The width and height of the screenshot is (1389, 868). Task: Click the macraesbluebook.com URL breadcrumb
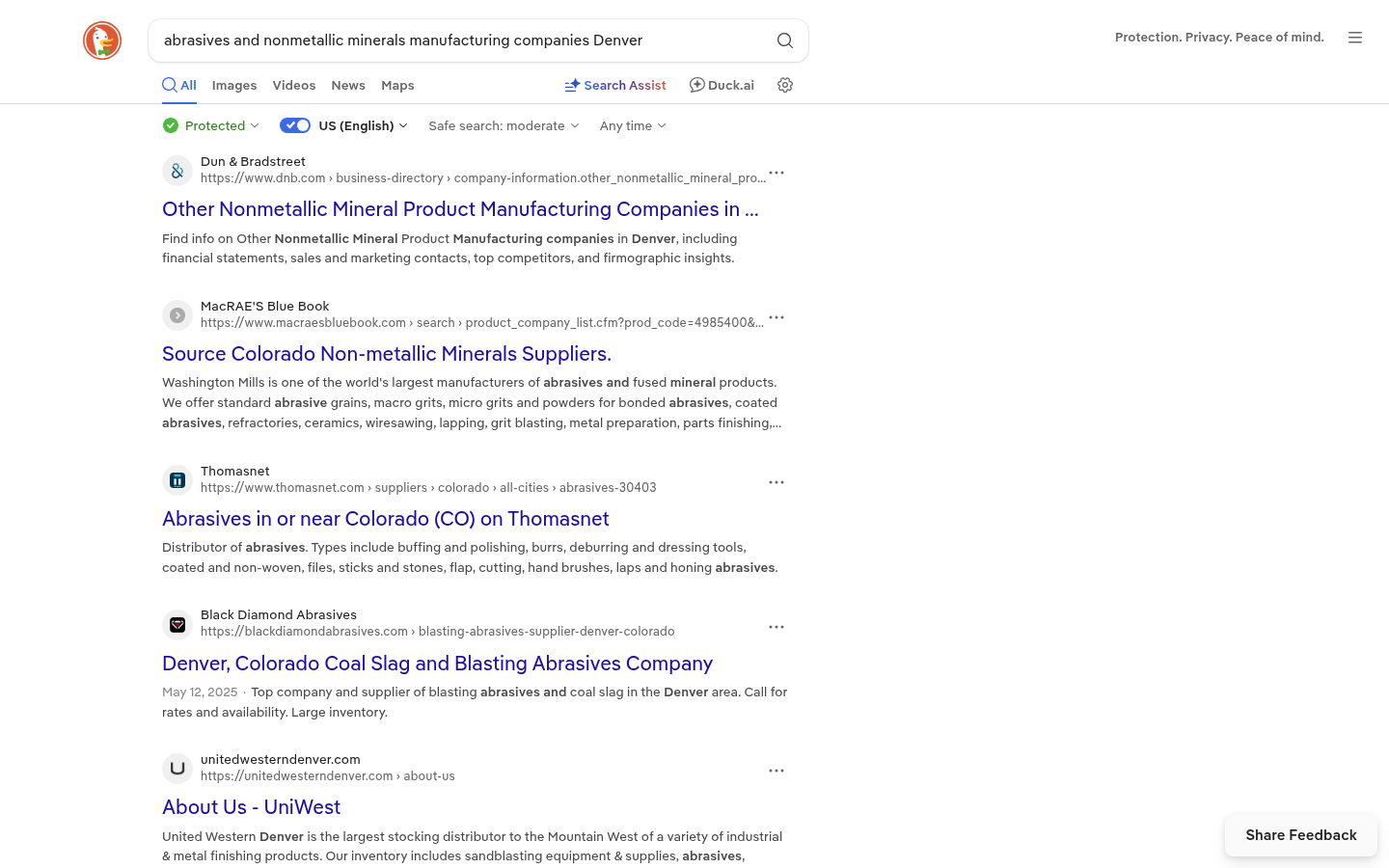click(482, 323)
